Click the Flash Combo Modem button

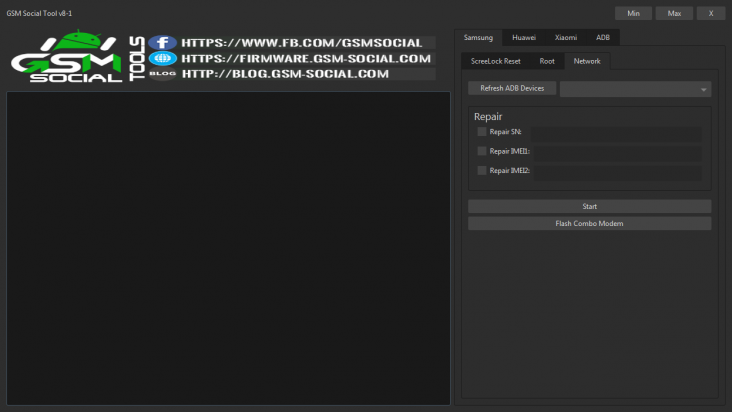point(590,223)
